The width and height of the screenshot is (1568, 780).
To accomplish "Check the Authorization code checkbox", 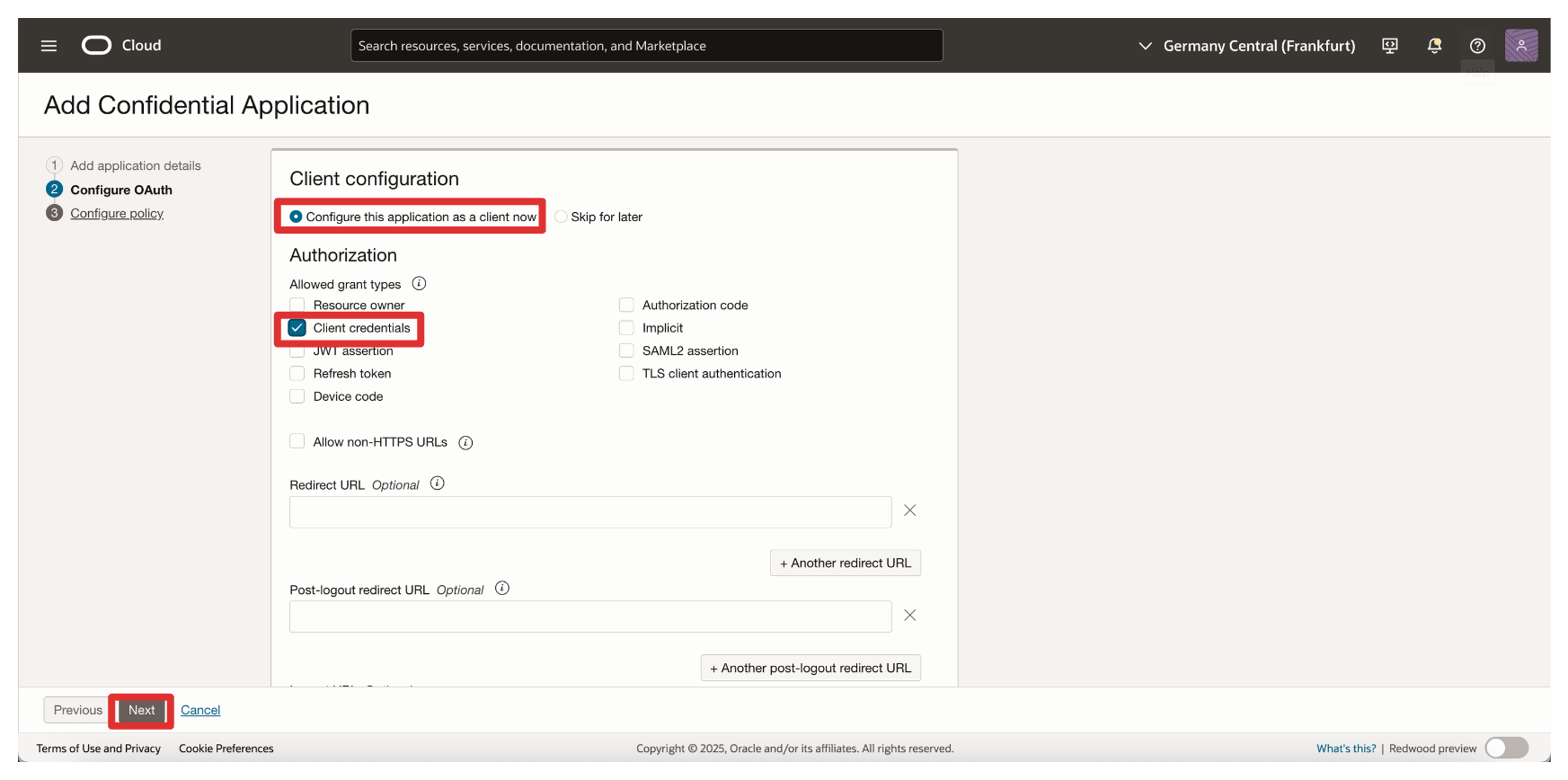I will tap(626, 306).
